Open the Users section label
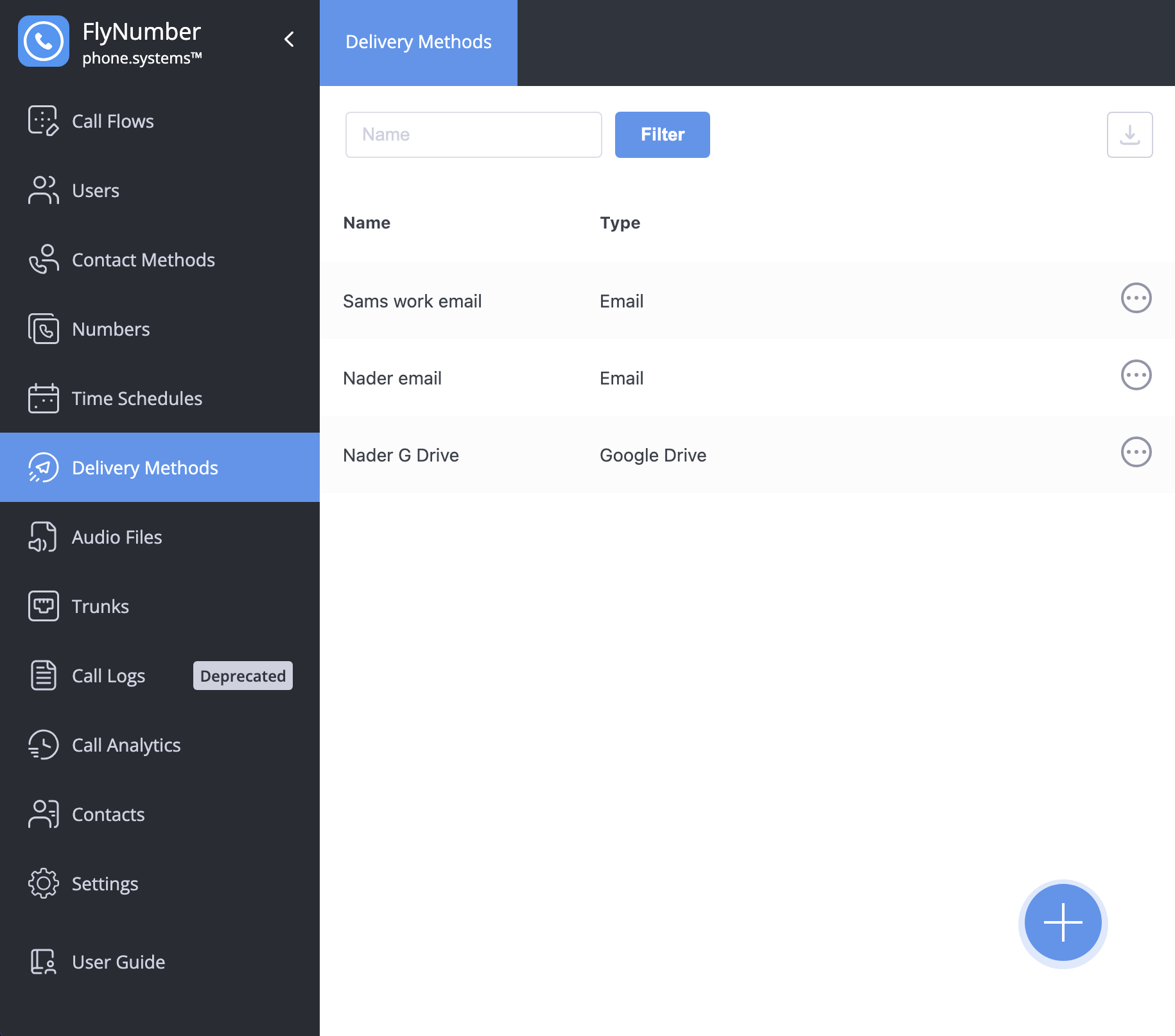Viewport: 1175px width, 1036px height. point(96,191)
